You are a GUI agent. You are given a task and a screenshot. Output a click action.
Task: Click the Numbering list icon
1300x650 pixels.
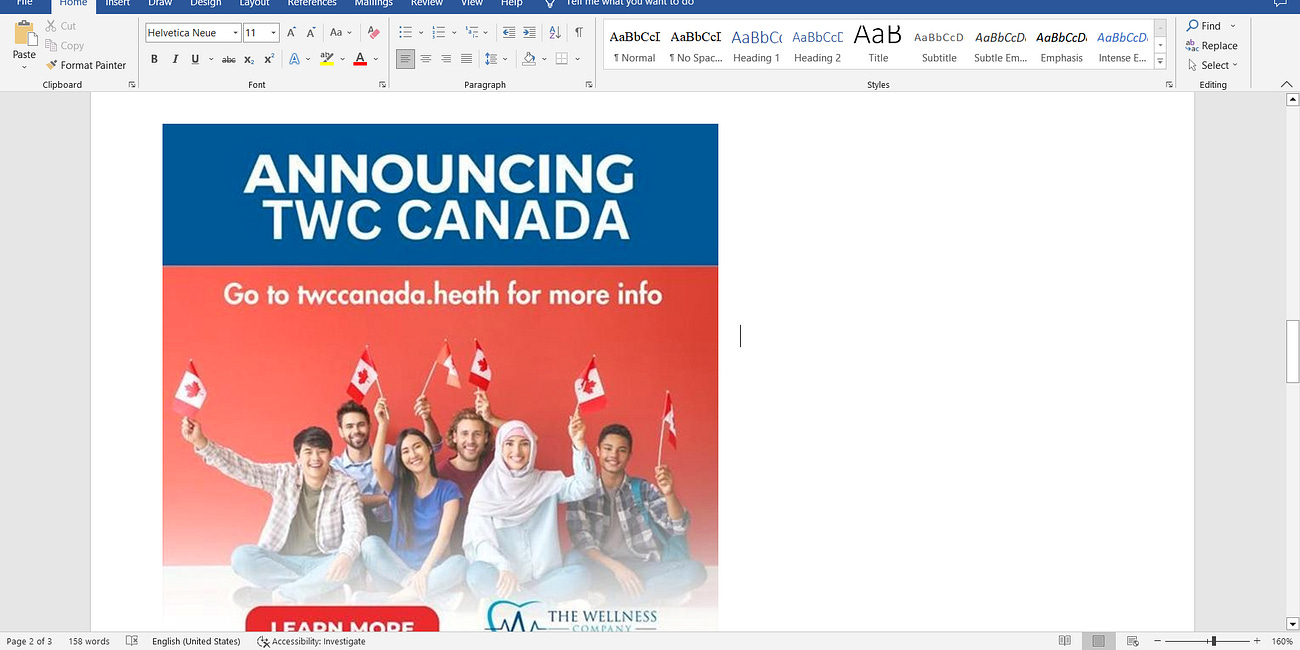(439, 33)
